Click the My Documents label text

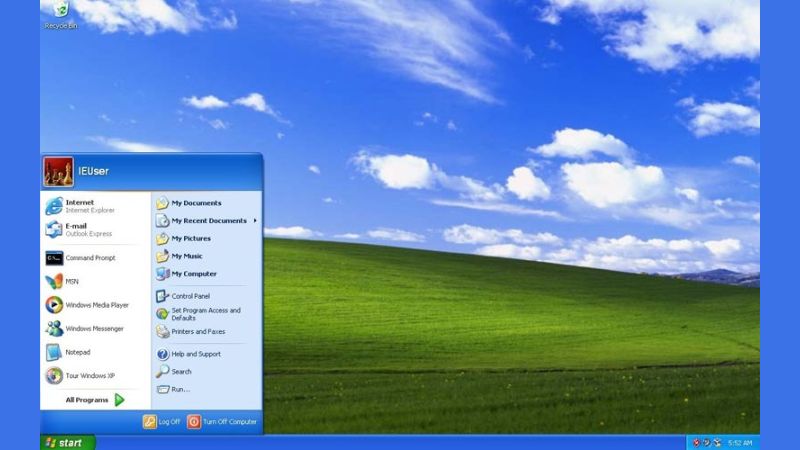click(x=196, y=203)
